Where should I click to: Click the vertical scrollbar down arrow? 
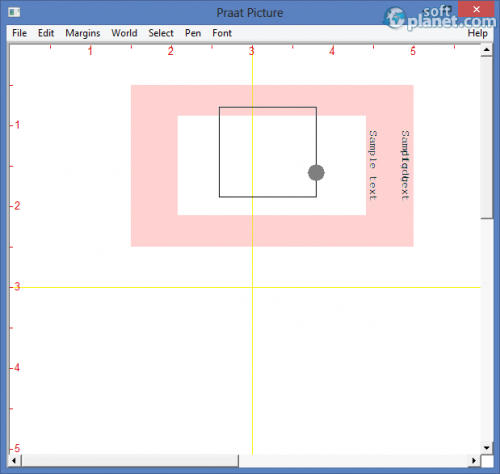(x=487, y=448)
